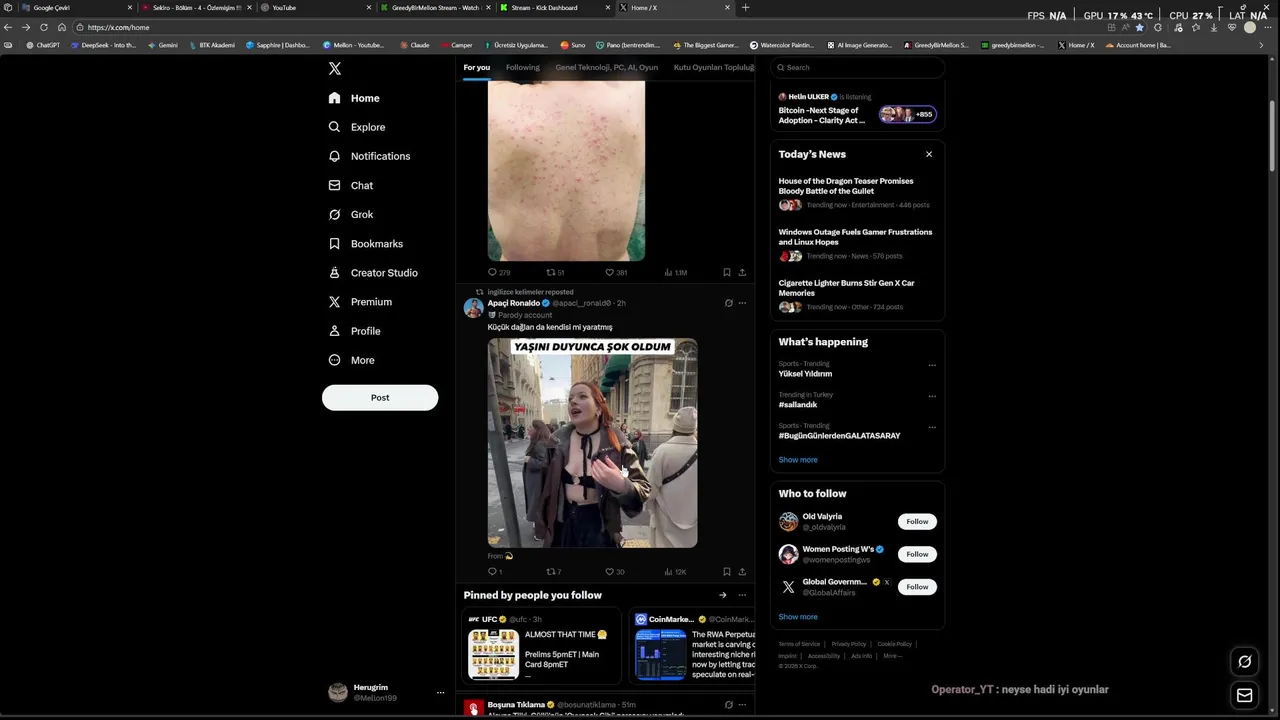Expand the footer More links
This screenshot has width=1280, height=720.
coord(892,656)
